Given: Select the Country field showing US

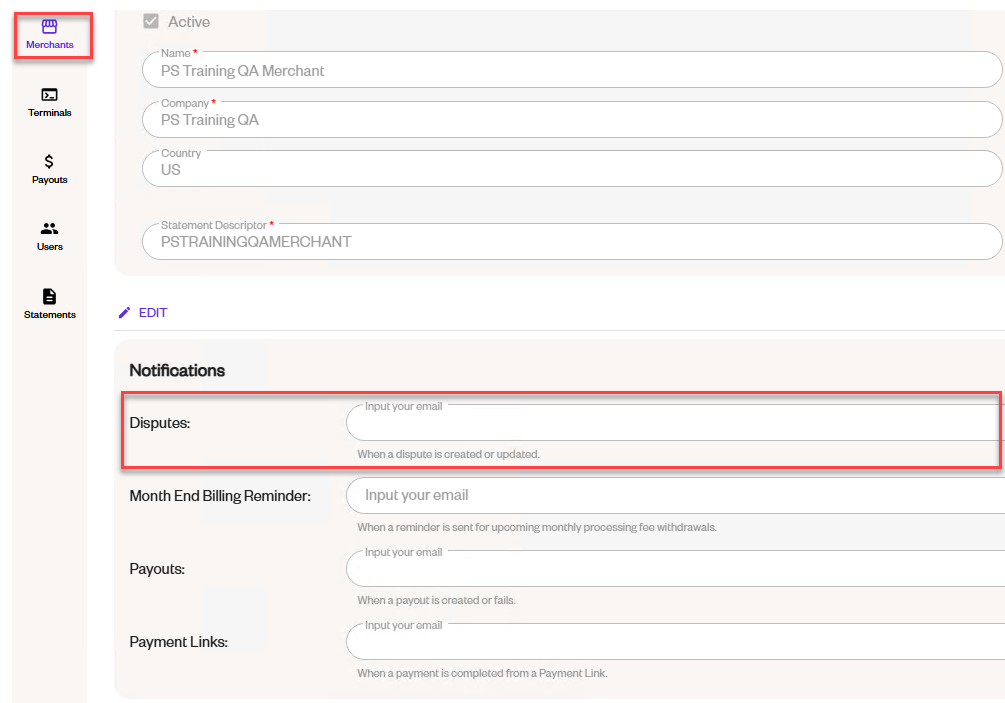Looking at the screenshot, I should point(572,169).
